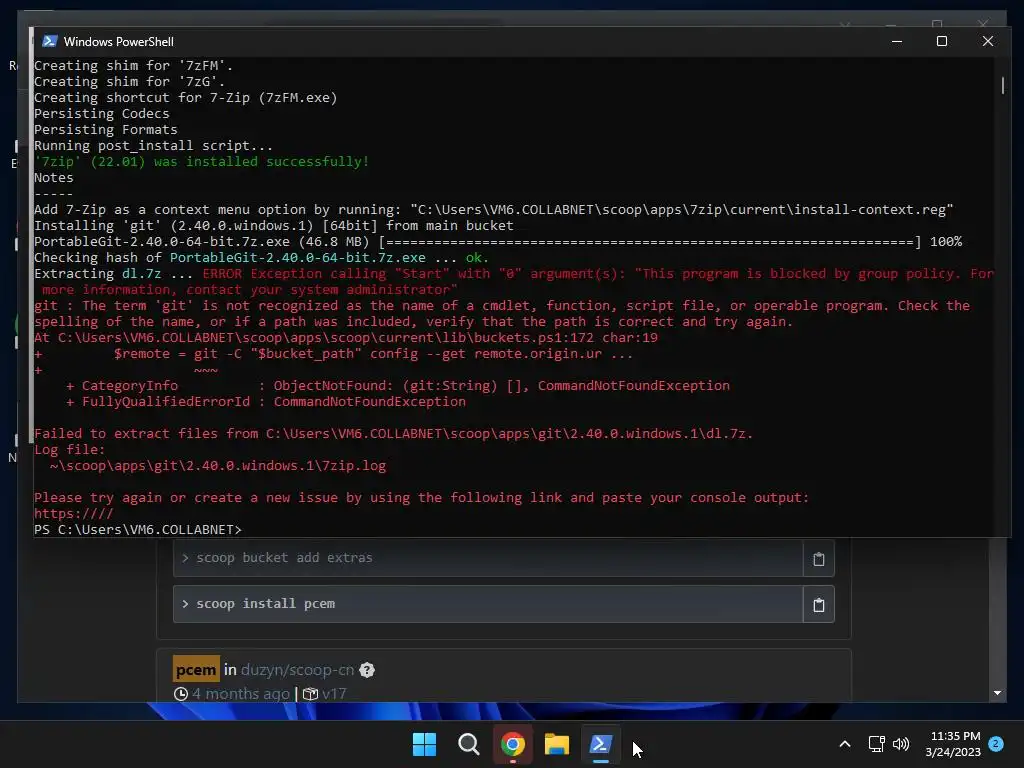This screenshot has width=1024, height=768.
Task: Open network status tray icon
Action: click(876, 744)
